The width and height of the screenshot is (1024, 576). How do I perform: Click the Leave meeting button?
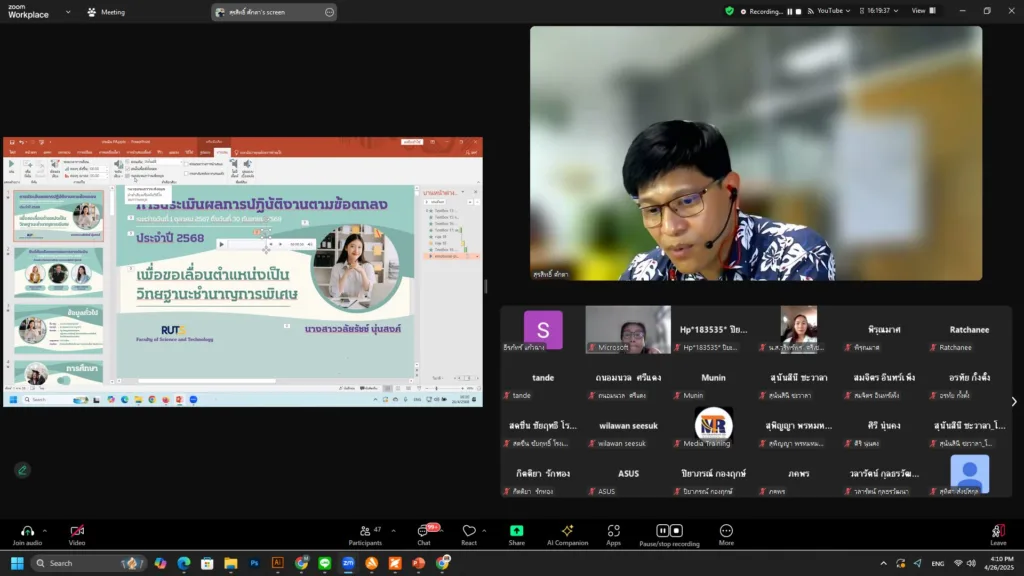click(997, 532)
